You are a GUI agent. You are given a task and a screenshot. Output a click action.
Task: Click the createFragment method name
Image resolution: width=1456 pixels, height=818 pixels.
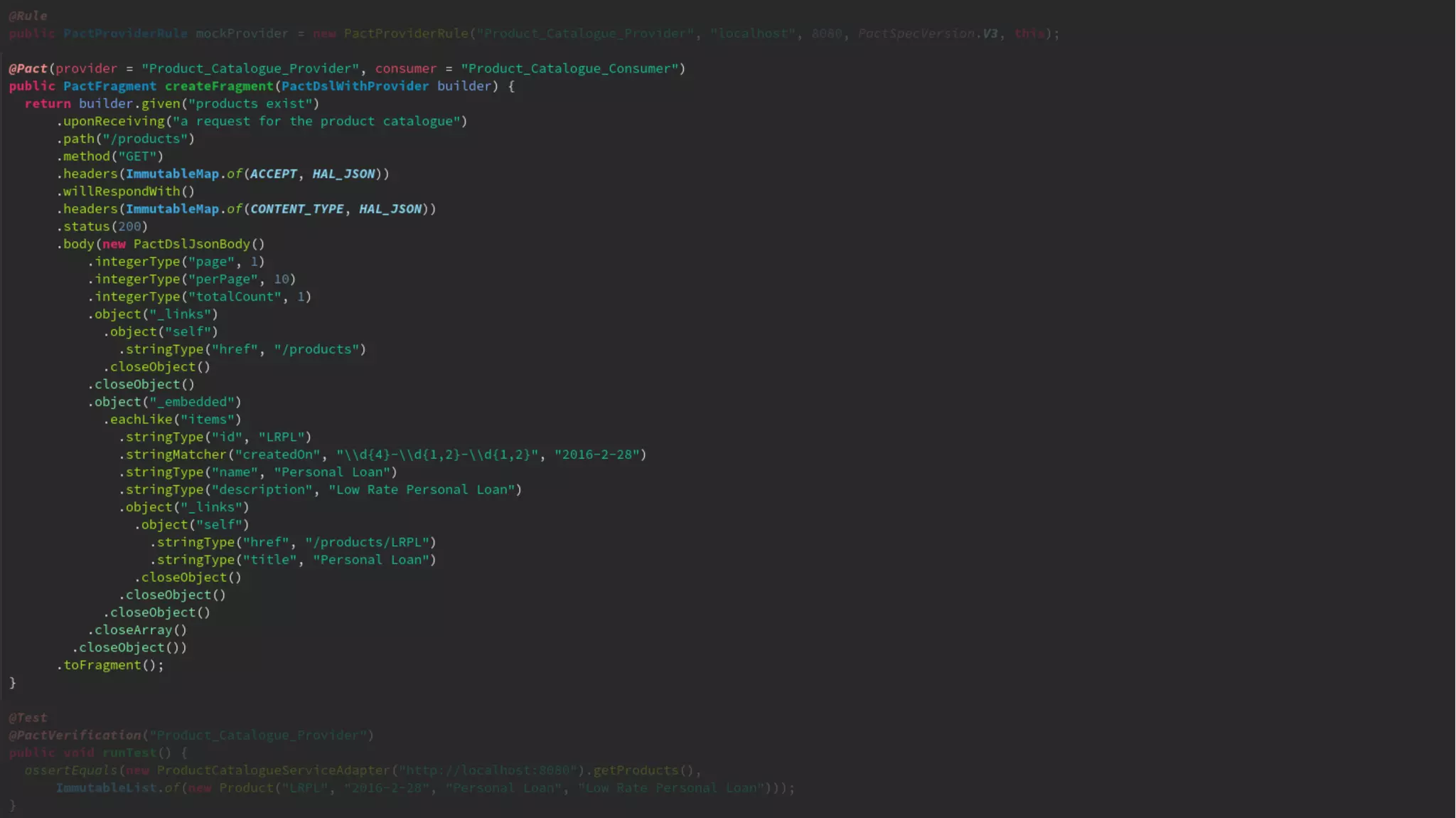(219, 86)
